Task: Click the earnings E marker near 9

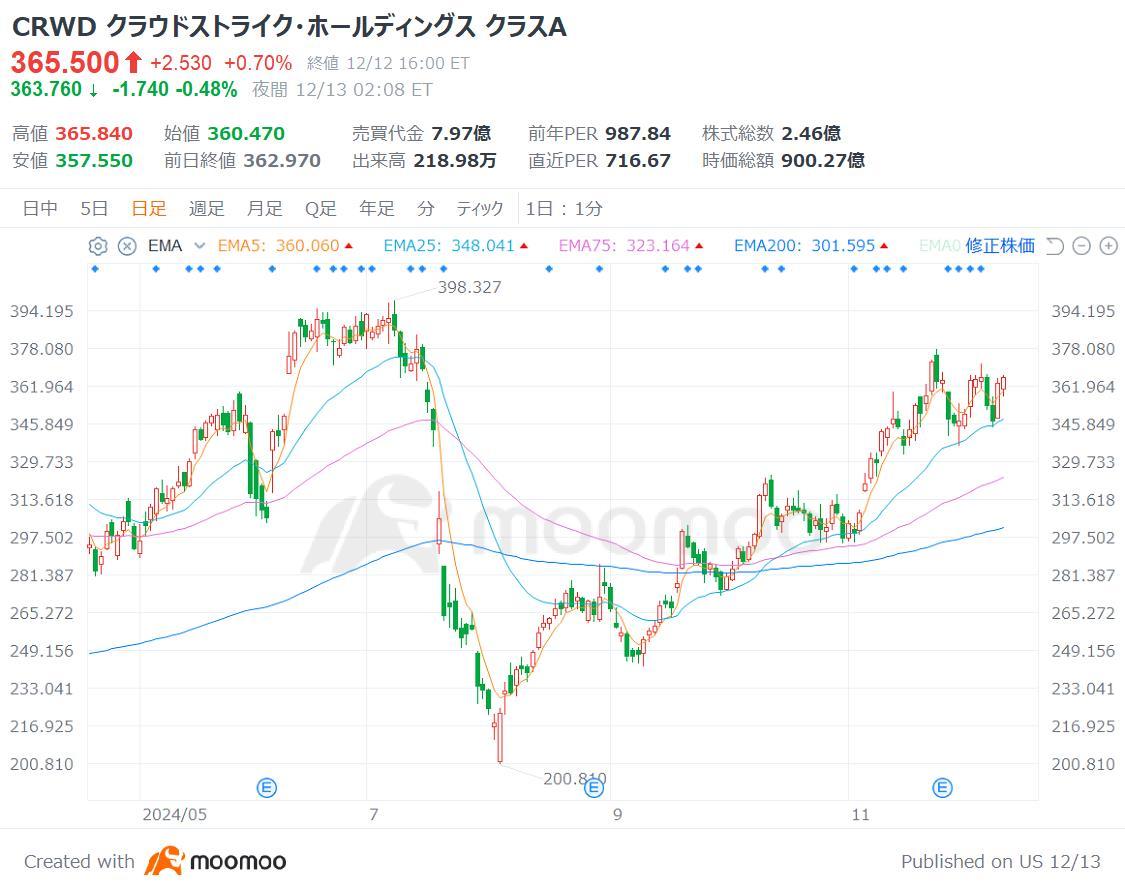Action: pos(593,788)
